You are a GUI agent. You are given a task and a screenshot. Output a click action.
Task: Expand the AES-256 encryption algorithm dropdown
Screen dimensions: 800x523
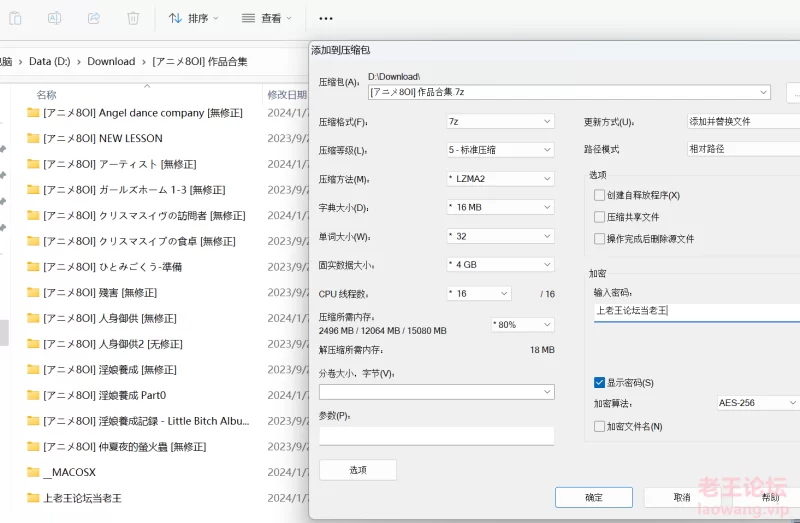click(x=757, y=403)
